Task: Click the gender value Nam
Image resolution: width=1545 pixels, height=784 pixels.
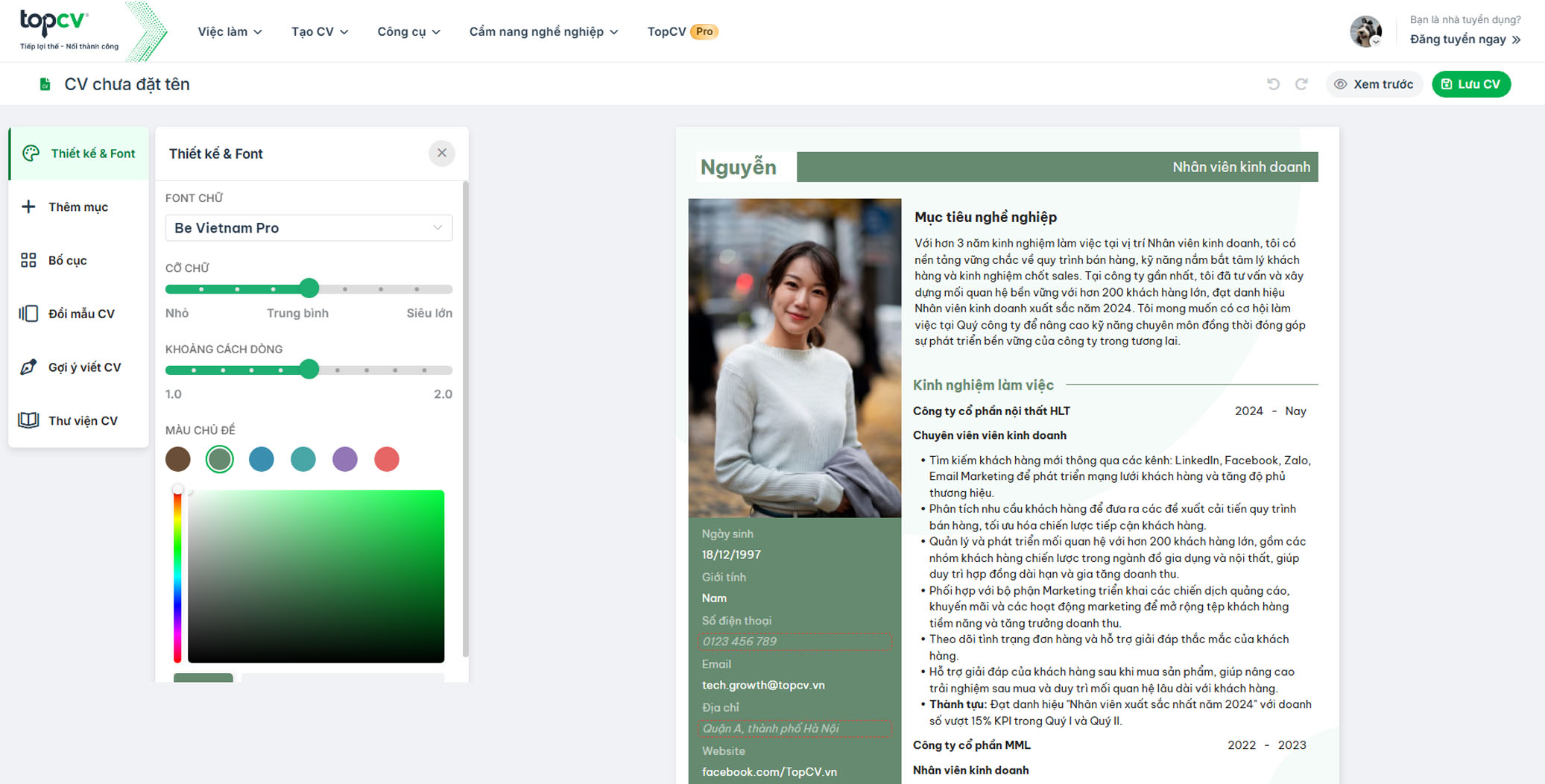Action: pyautogui.click(x=714, y=598)
